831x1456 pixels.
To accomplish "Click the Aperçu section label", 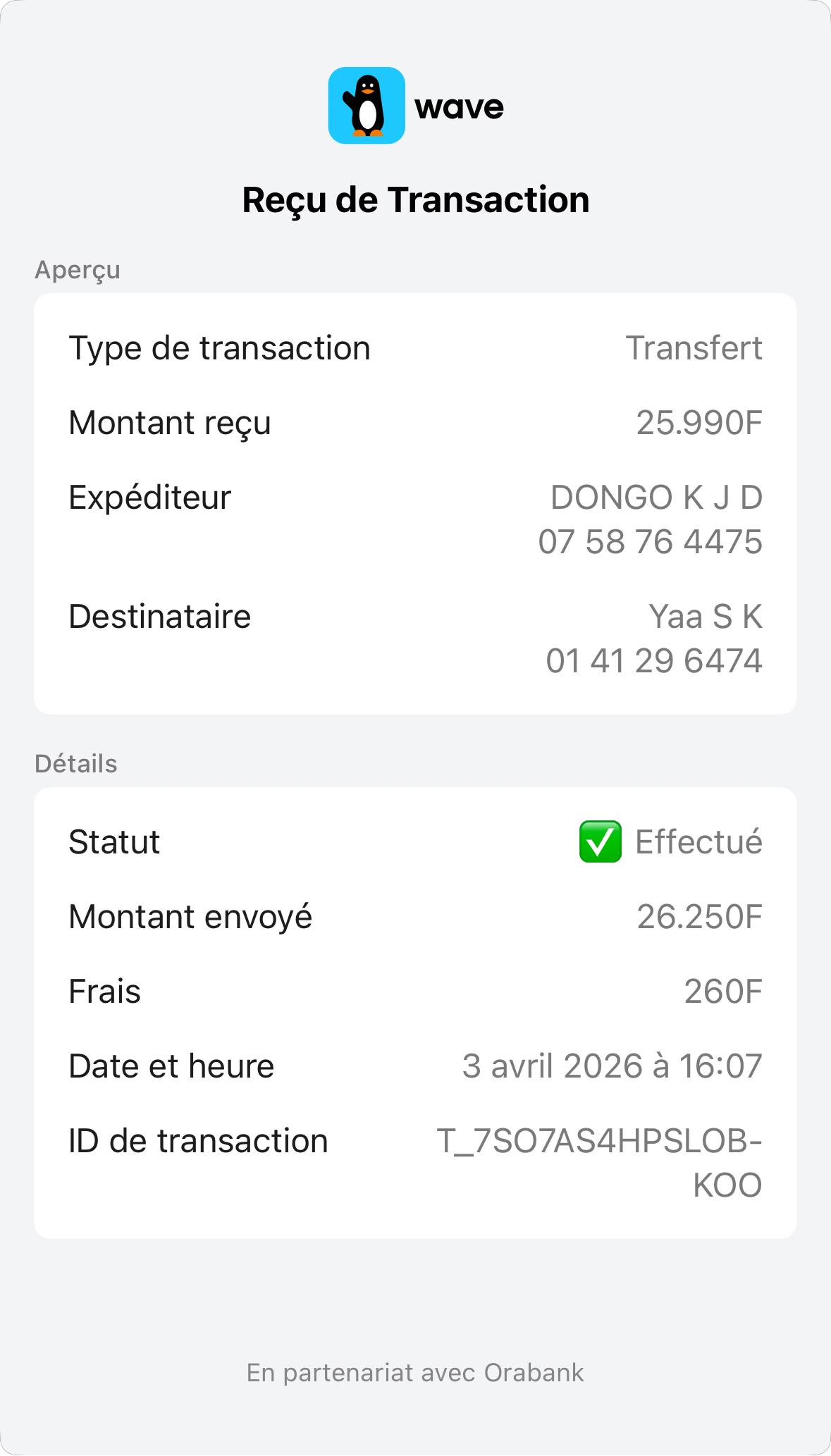I will (x=78, y=270).
